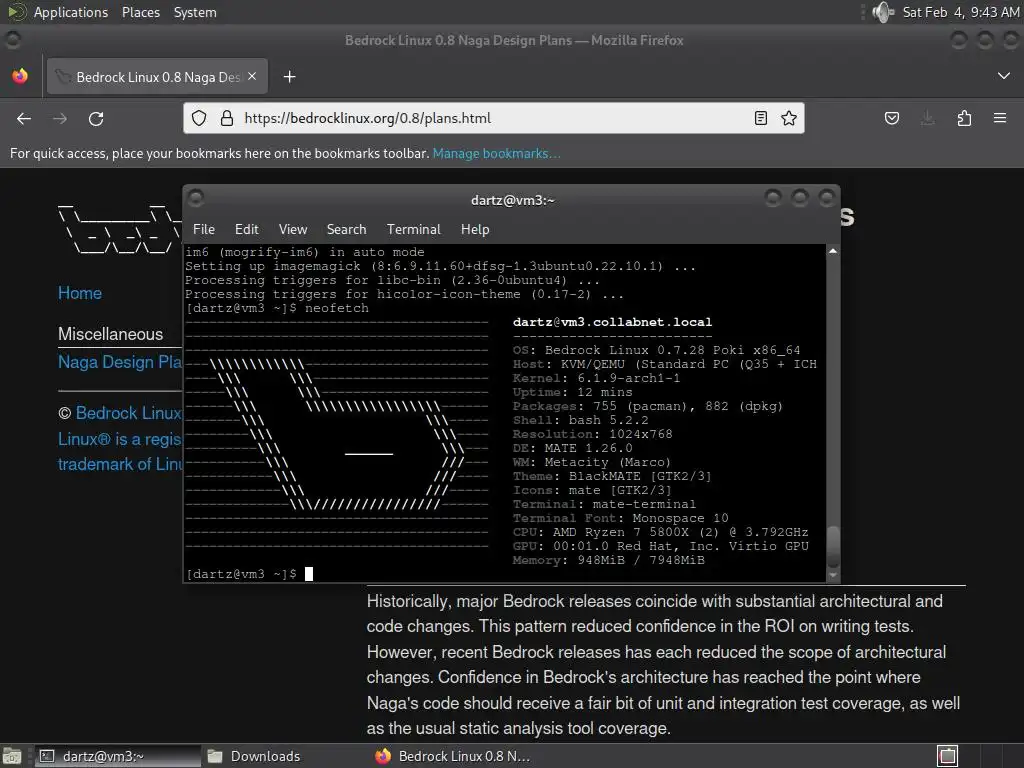The image size is (1024, 768).
Task: Open the terminal View menu
Action: (293, 229)
